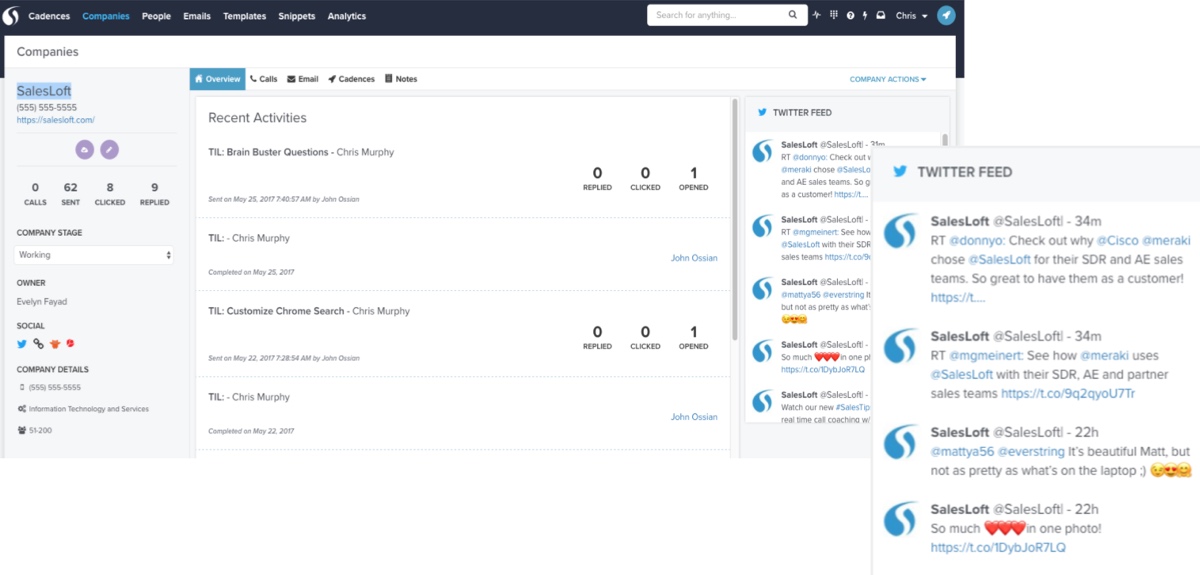Select Companies in the top navigation
The image size is (1200, 575).
106,16
